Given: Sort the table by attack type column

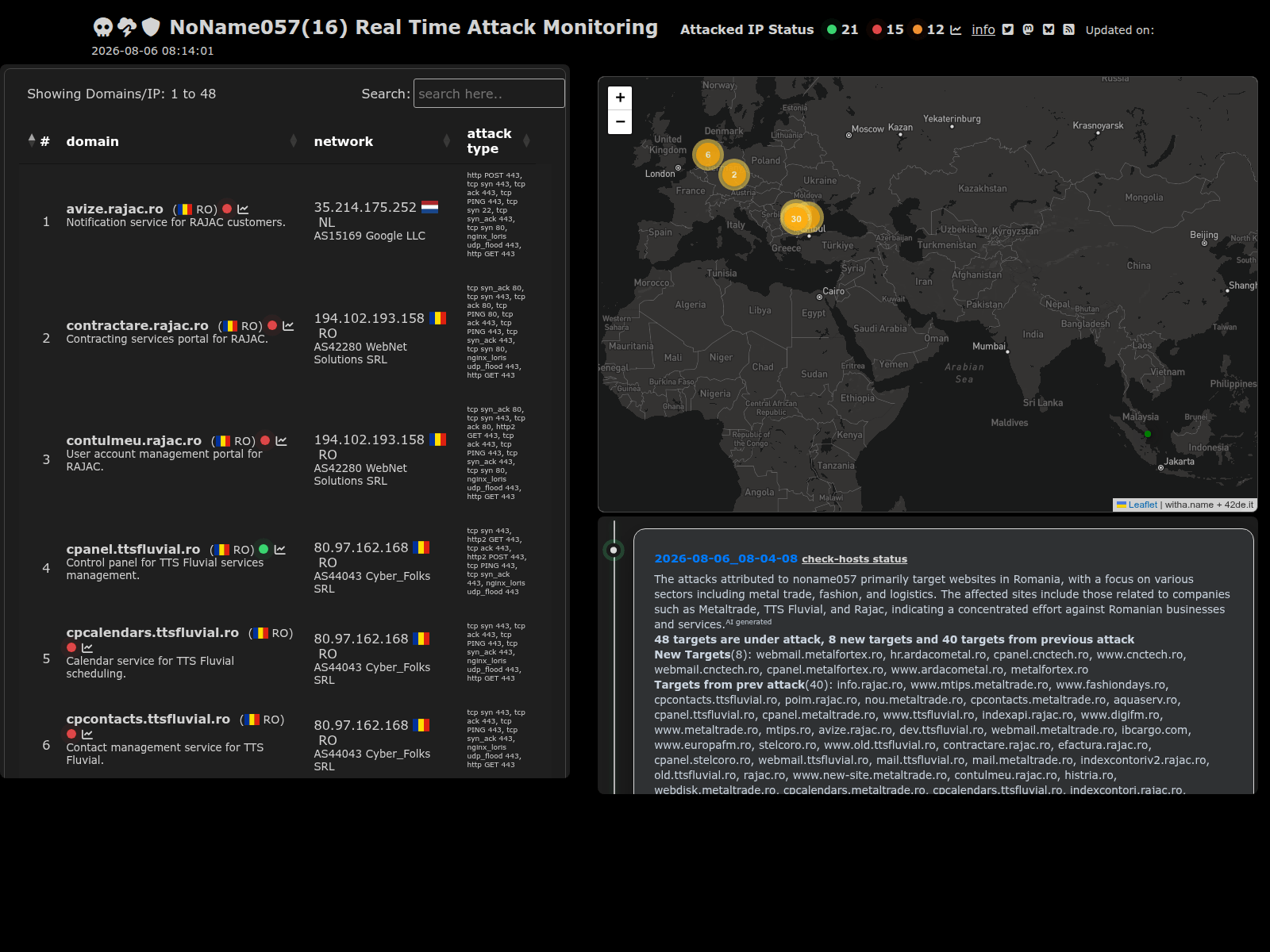Looking at the screenshot, I should point(498,141).
